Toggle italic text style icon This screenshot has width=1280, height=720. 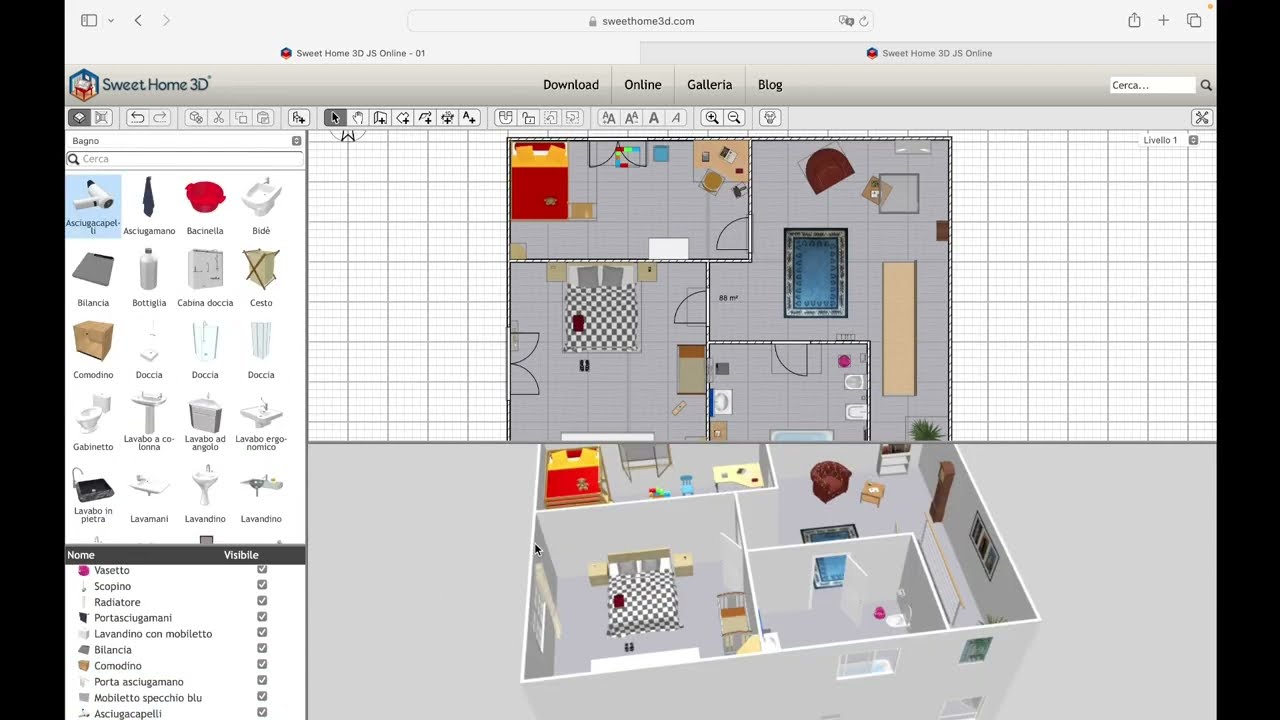coord(676,118)
